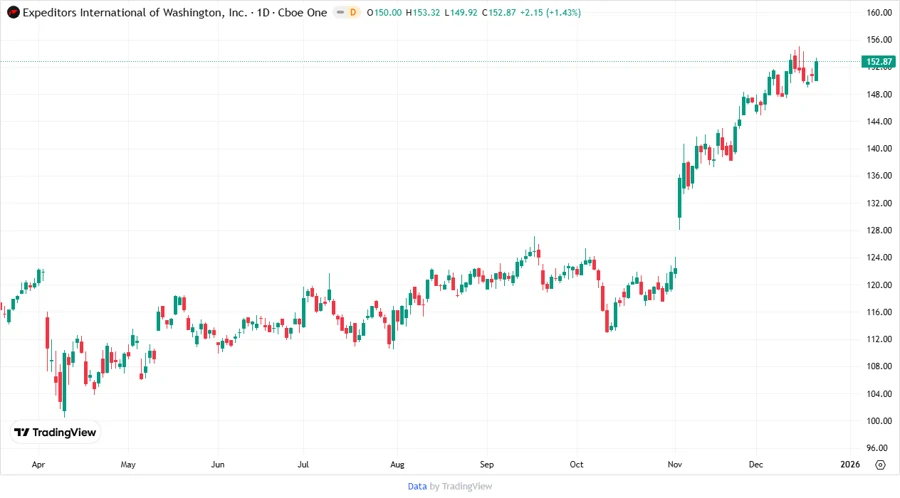Click the Nov label on time axis
Image resolution: width=900 pixels, height=498 pixels.
click(675, 464)
